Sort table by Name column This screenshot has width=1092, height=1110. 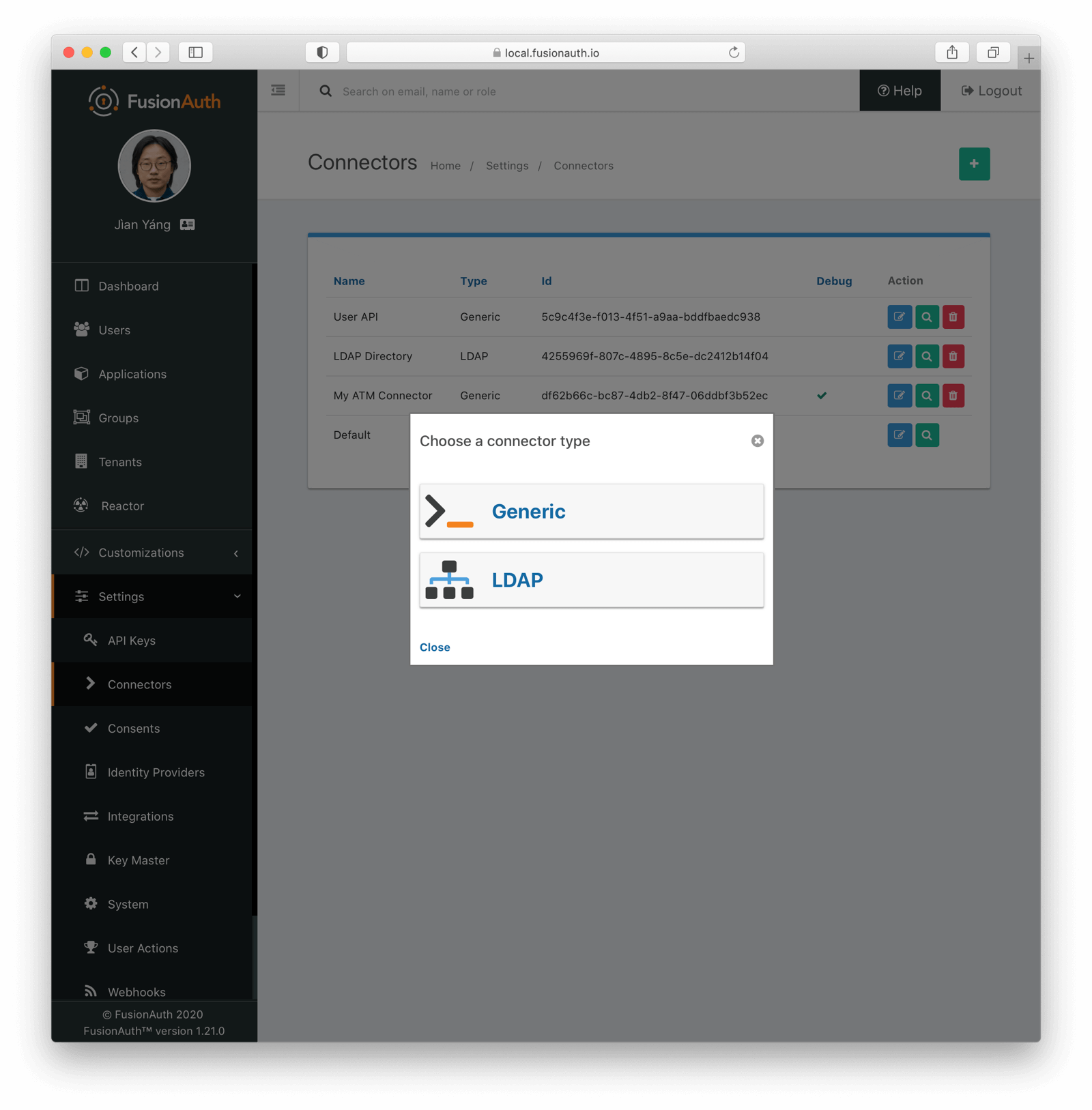(x=349, y=281)
